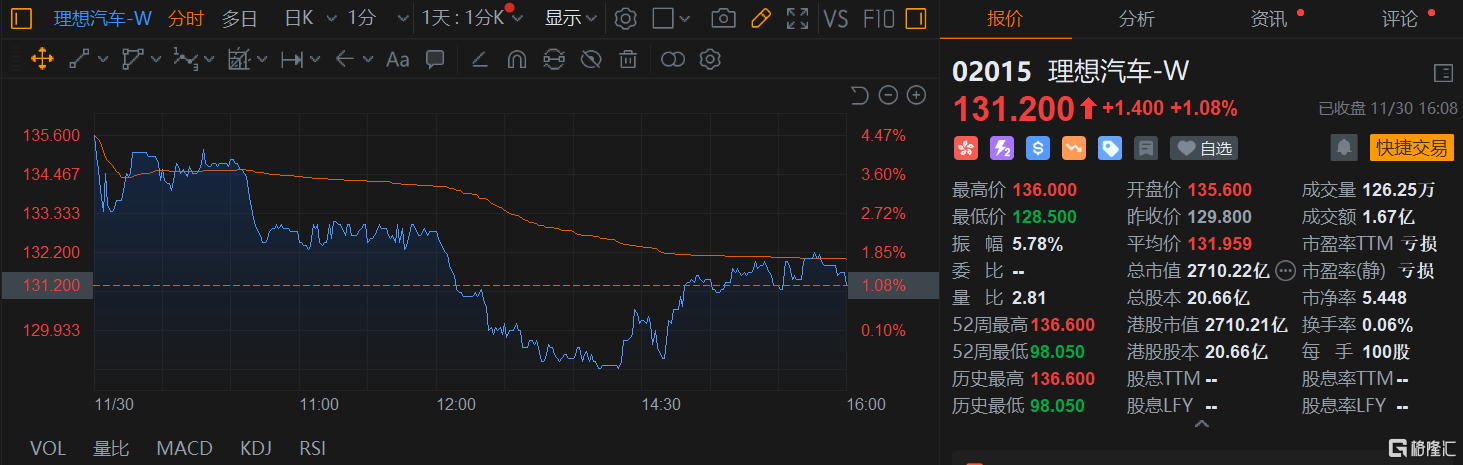The height and width of the screenshot is (465, 1463).
Task: Zoom in the chart with plus icon
Action: tap(916, 95)
